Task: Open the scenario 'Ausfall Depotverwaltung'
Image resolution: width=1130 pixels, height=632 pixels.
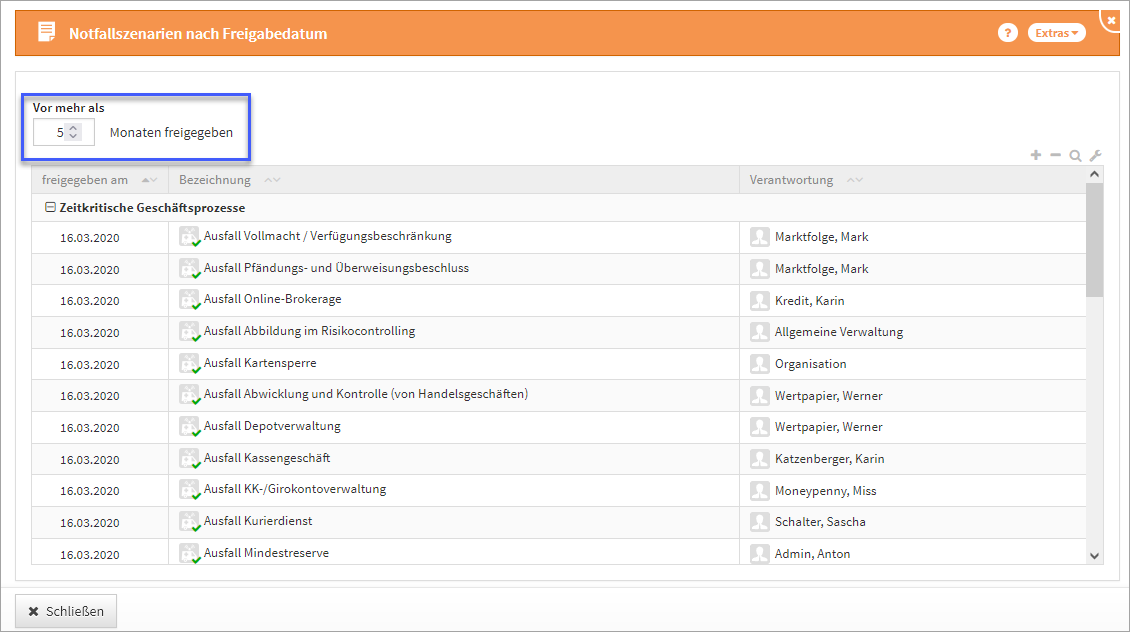Action: click(272, 426)
